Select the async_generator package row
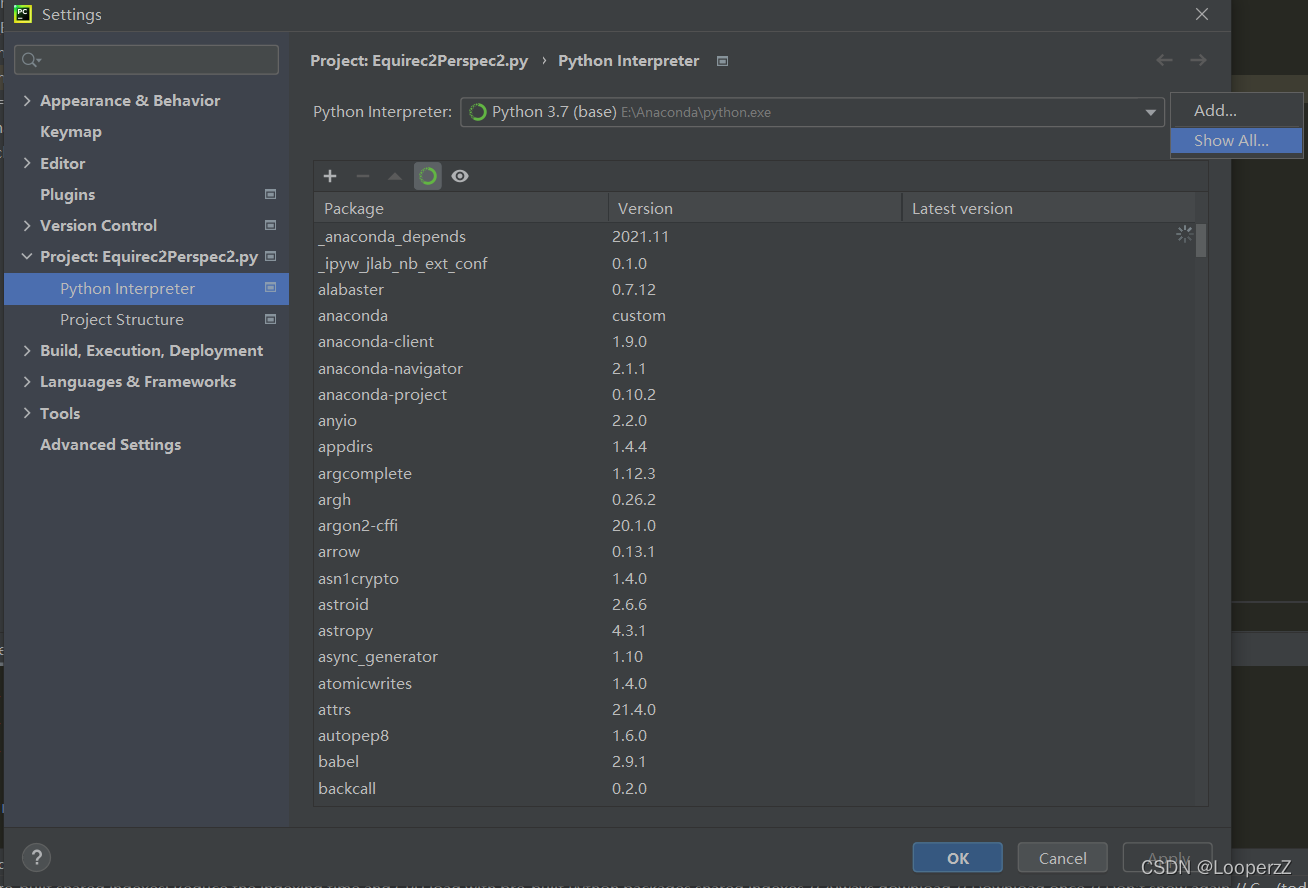 coord(755,657)
